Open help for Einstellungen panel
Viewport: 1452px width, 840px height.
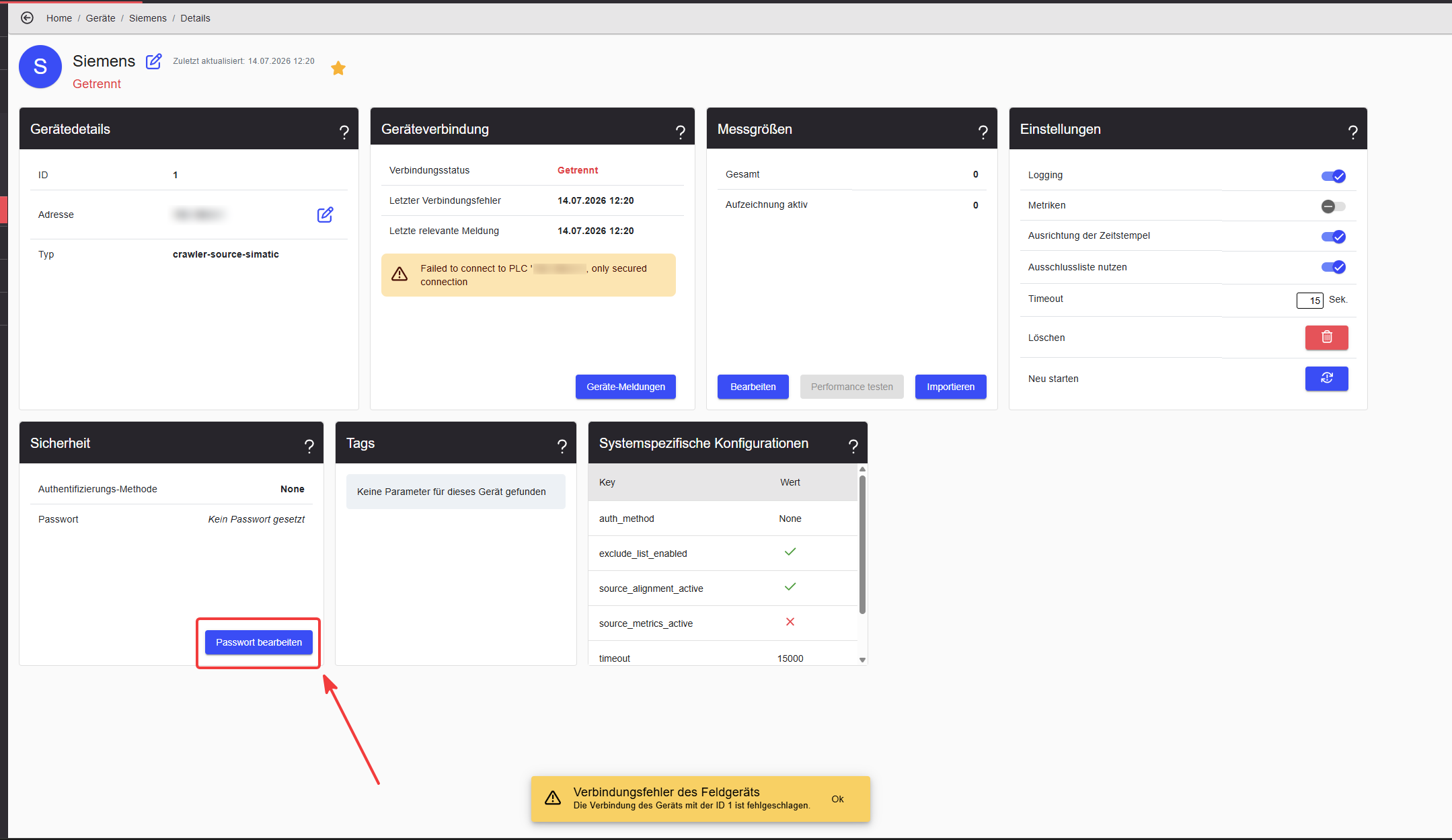click(x=1352, y=132)
